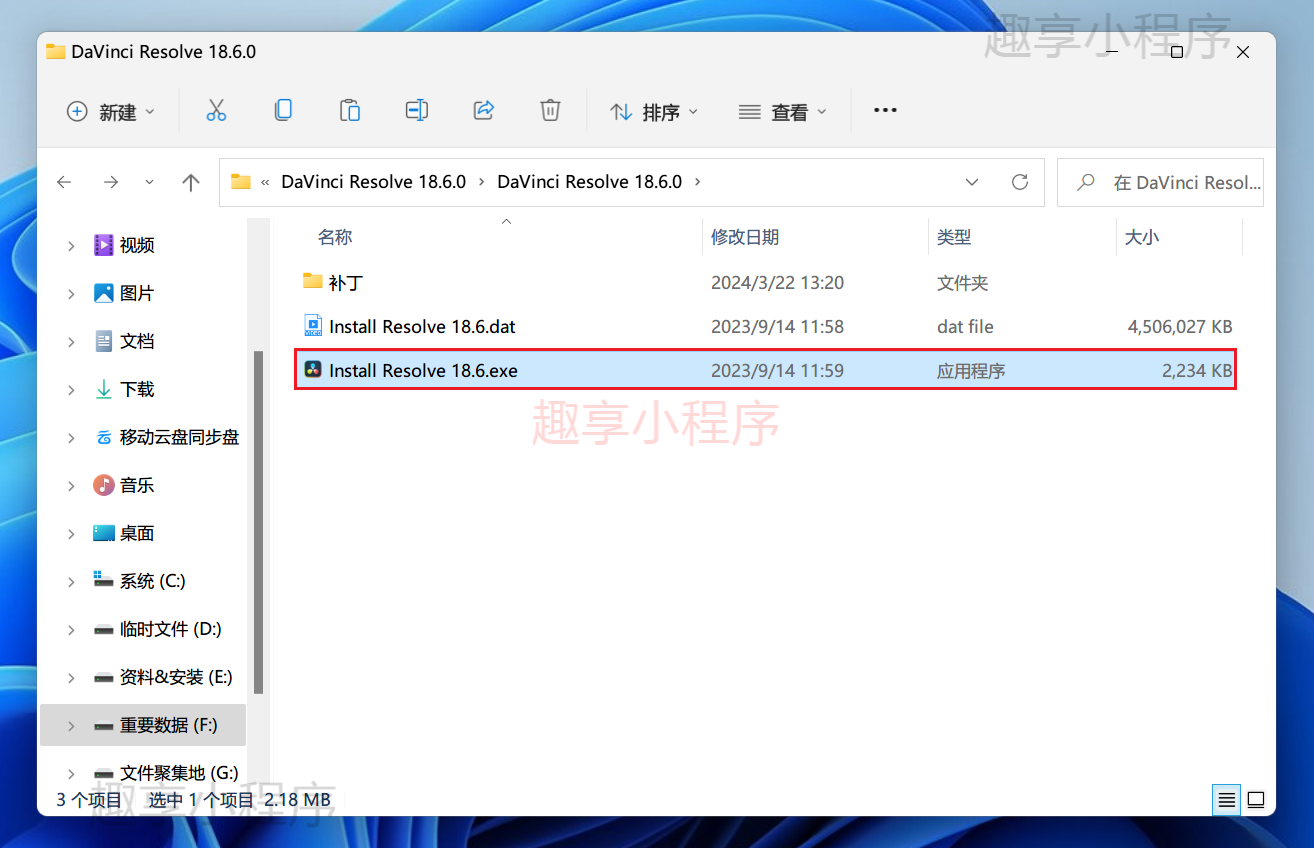Sort by 名称 column header

point(335,237)
